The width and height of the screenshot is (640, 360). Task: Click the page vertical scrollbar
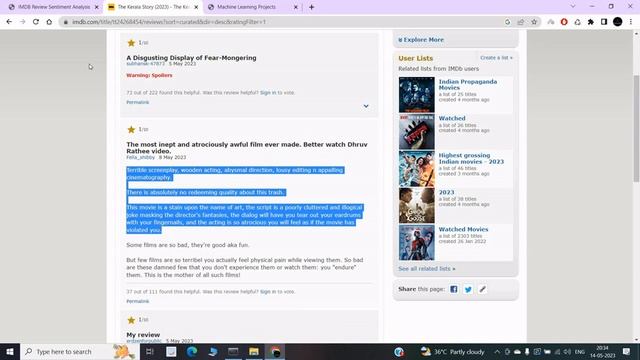pyautogui.click(x=636, y=129)
